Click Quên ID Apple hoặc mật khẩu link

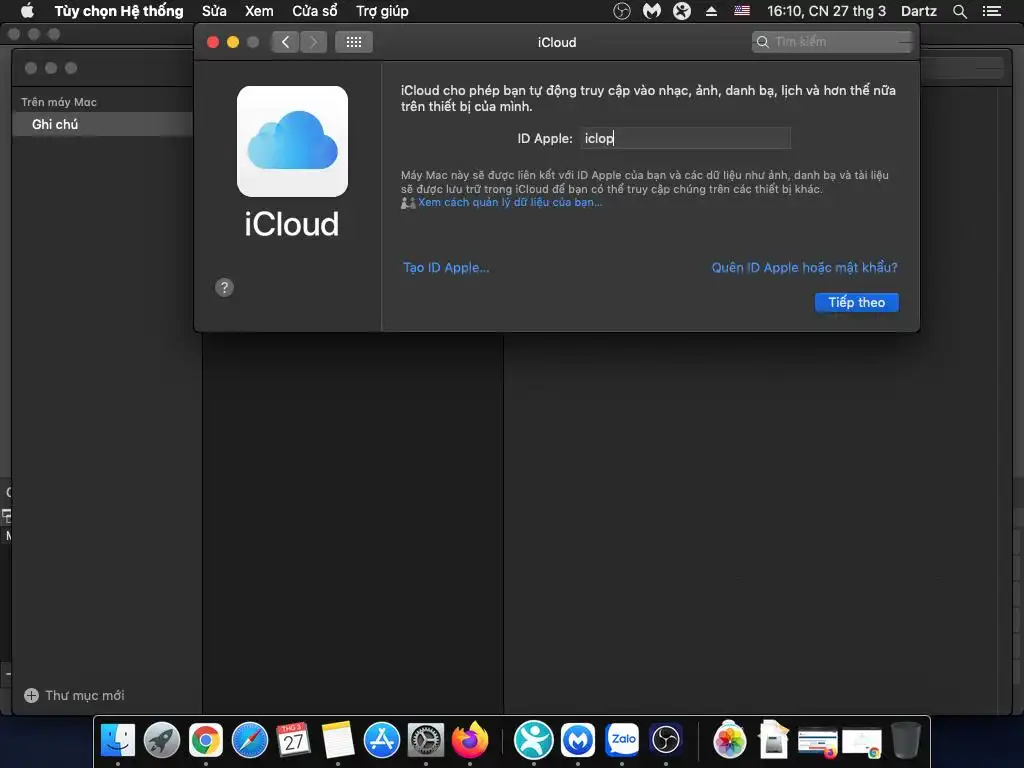pos(805,268)
